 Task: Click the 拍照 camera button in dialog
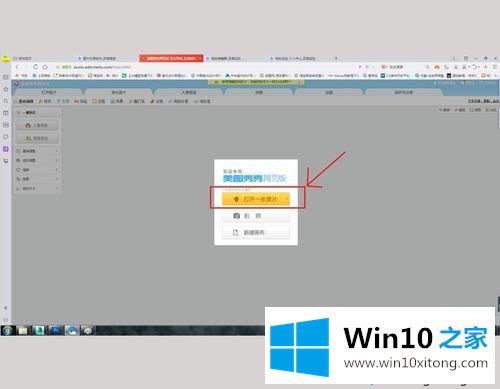(x=256, y=216)
